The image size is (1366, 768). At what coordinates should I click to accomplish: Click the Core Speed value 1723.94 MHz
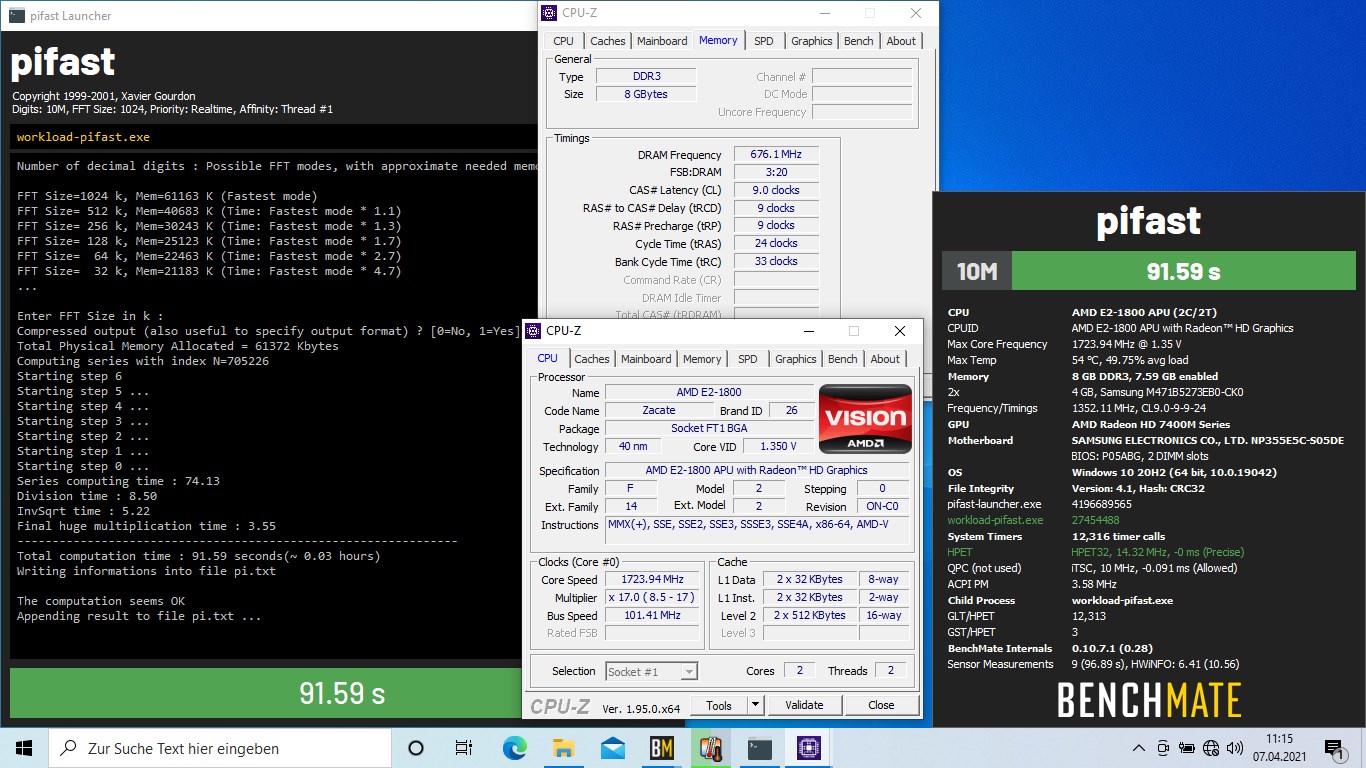click(x=653, y=579)
